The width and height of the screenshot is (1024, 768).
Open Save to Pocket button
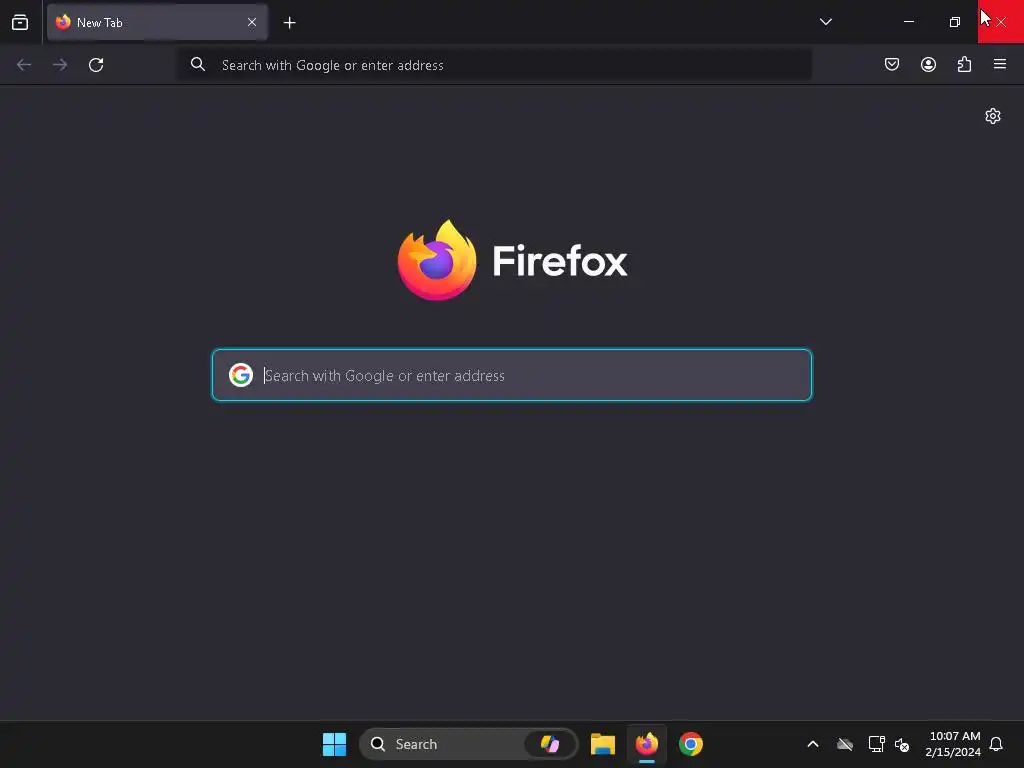892,64
